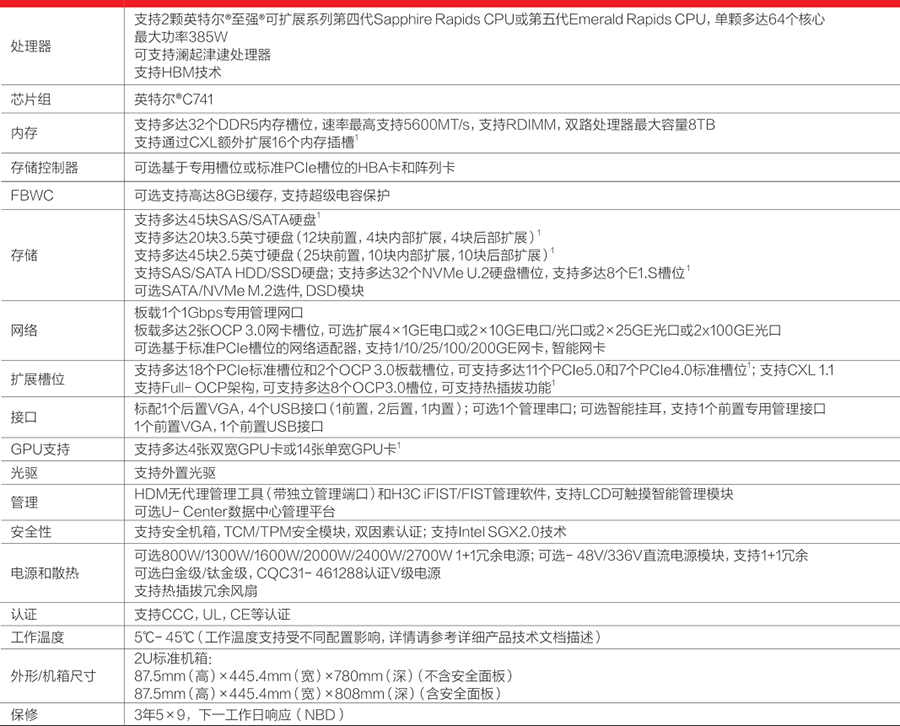Click the 支持CCC, UL, CE等认证 value
The width and height of the screenshot is (900, 726).
point(212,615)
